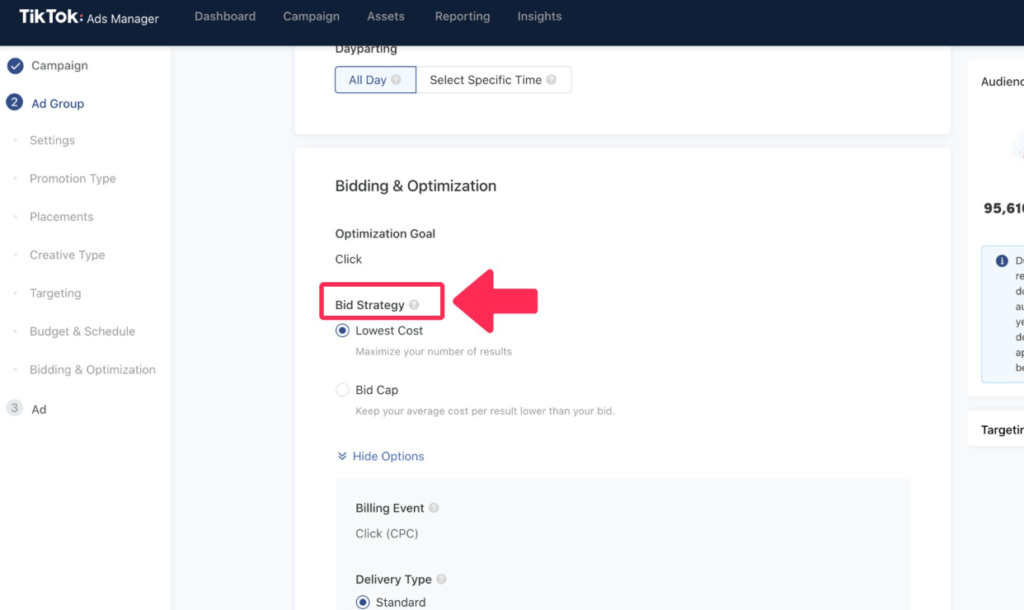Click the Campaign step checkmark icon
The image size is (1024, 610).
[15, 66]
